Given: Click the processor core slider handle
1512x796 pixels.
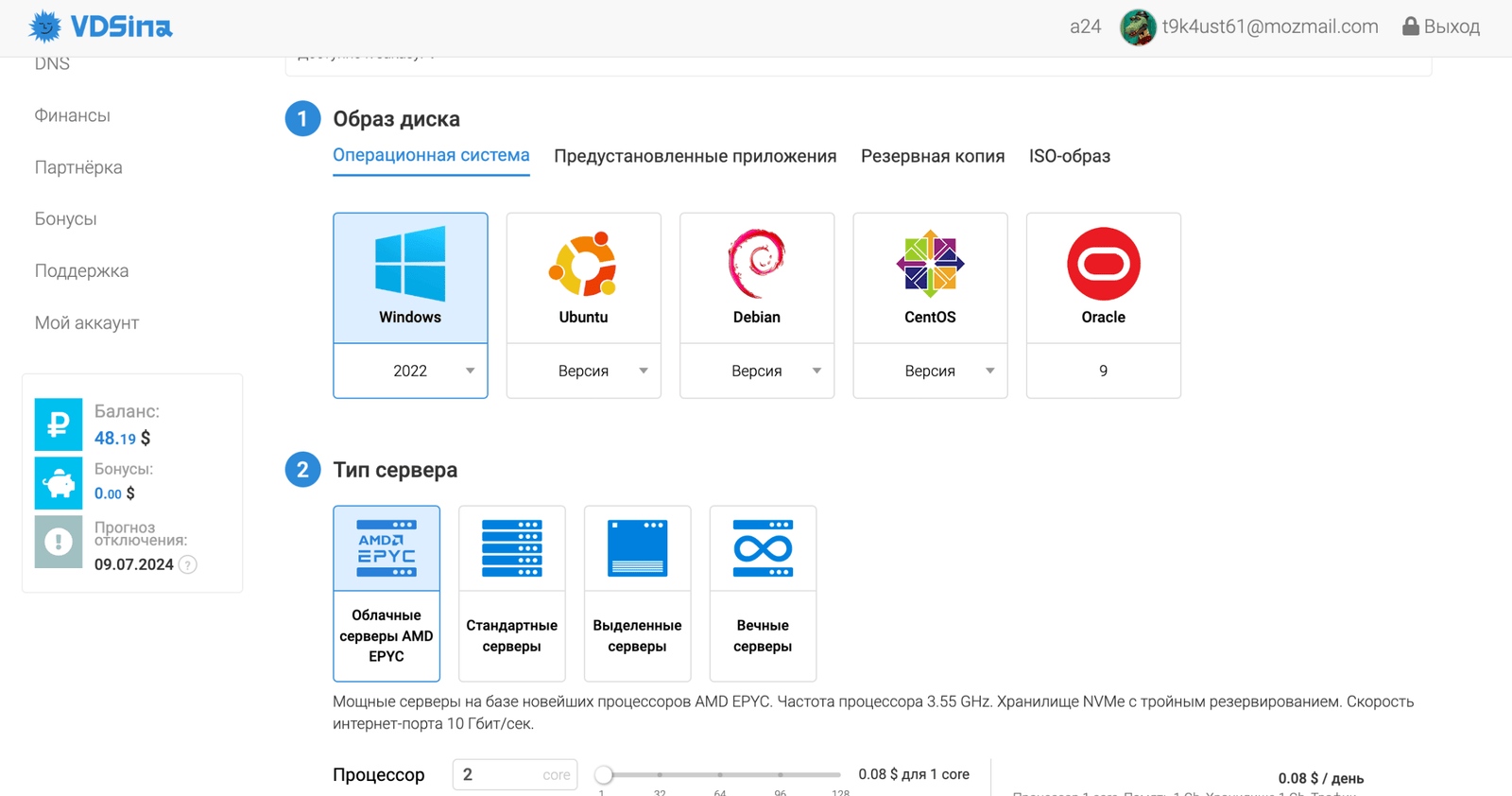Looking at the screenshot, I should [604, 775].
